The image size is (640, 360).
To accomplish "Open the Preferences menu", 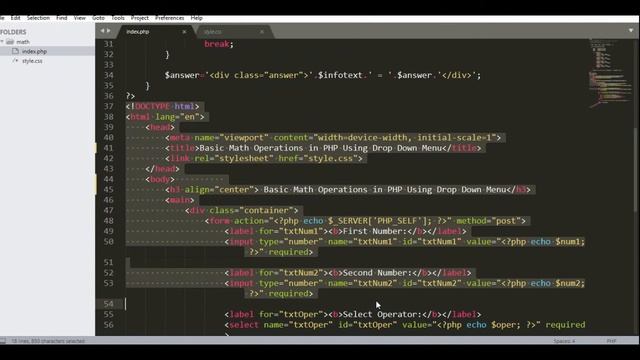I will 169,18.
